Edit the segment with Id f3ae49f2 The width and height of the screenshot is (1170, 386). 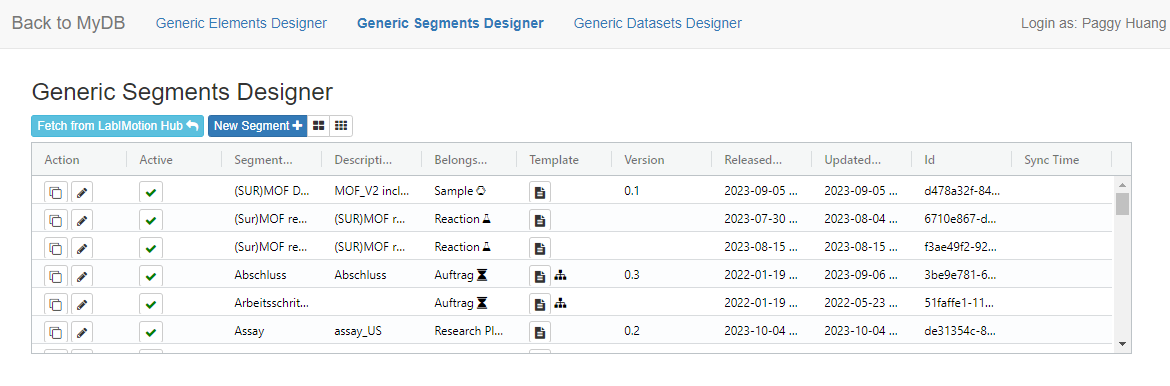82,248
